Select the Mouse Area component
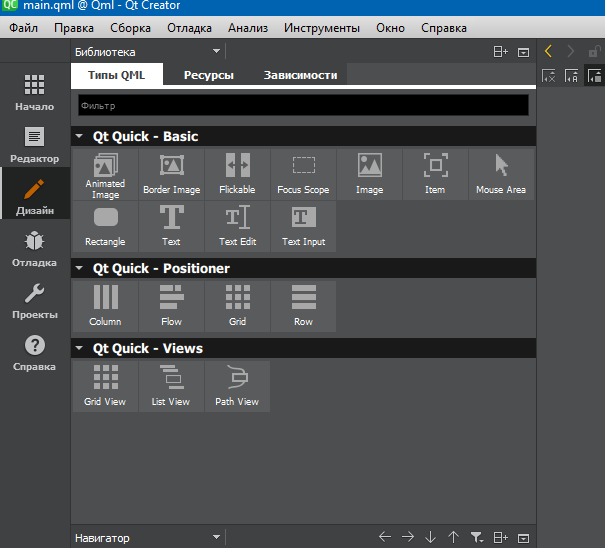 pyautogui.click(x=501, y=174)
